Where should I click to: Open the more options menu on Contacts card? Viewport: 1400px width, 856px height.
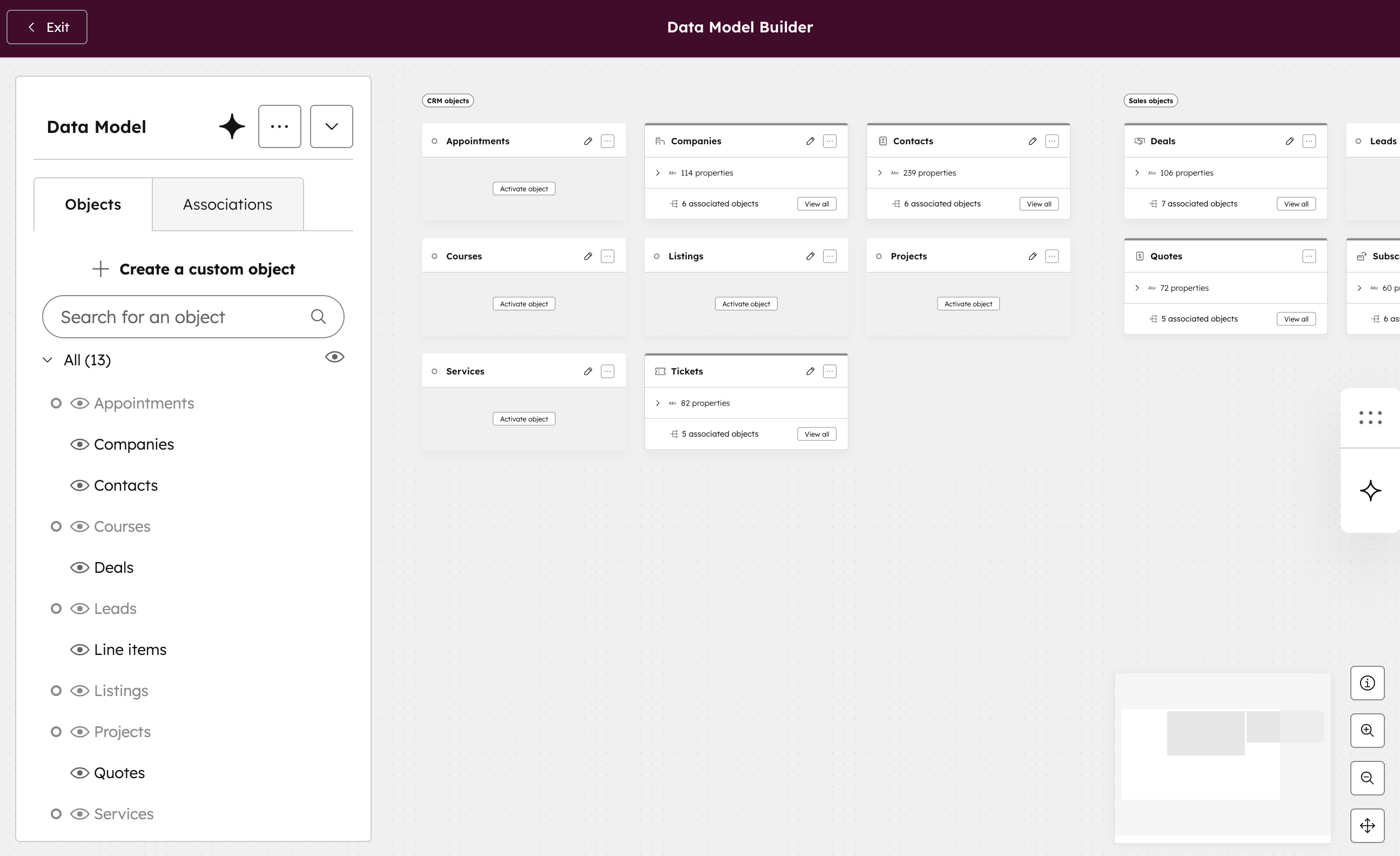click(1052, 141)
